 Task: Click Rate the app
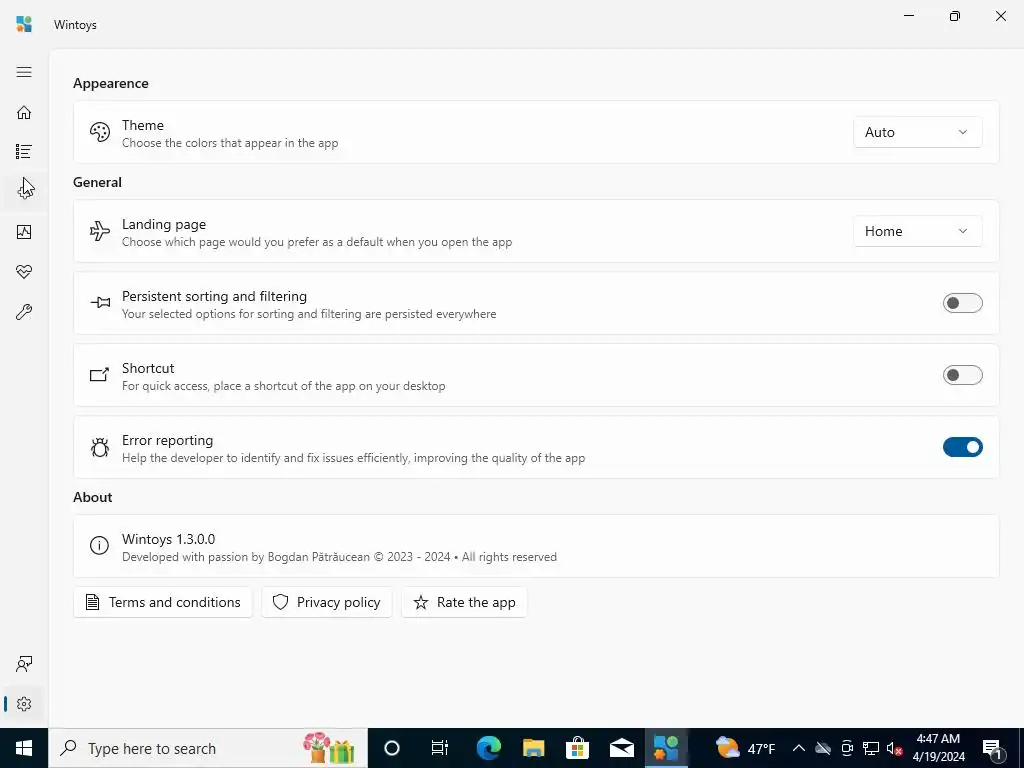(x=464, y=602)
